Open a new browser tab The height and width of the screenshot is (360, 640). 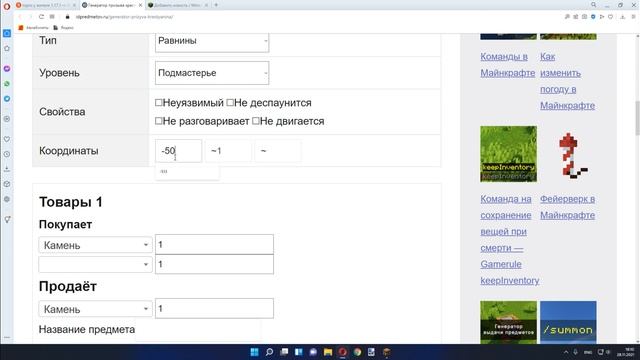216,5
